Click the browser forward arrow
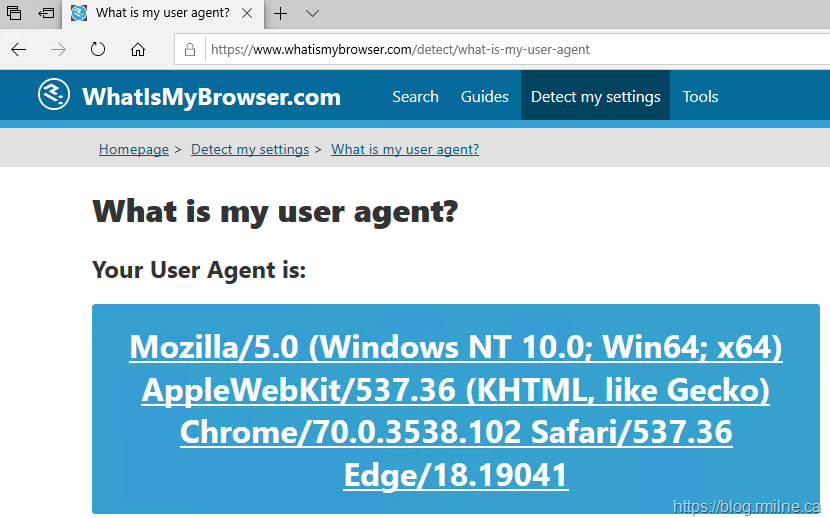830x518 pixels. (58, 49)
